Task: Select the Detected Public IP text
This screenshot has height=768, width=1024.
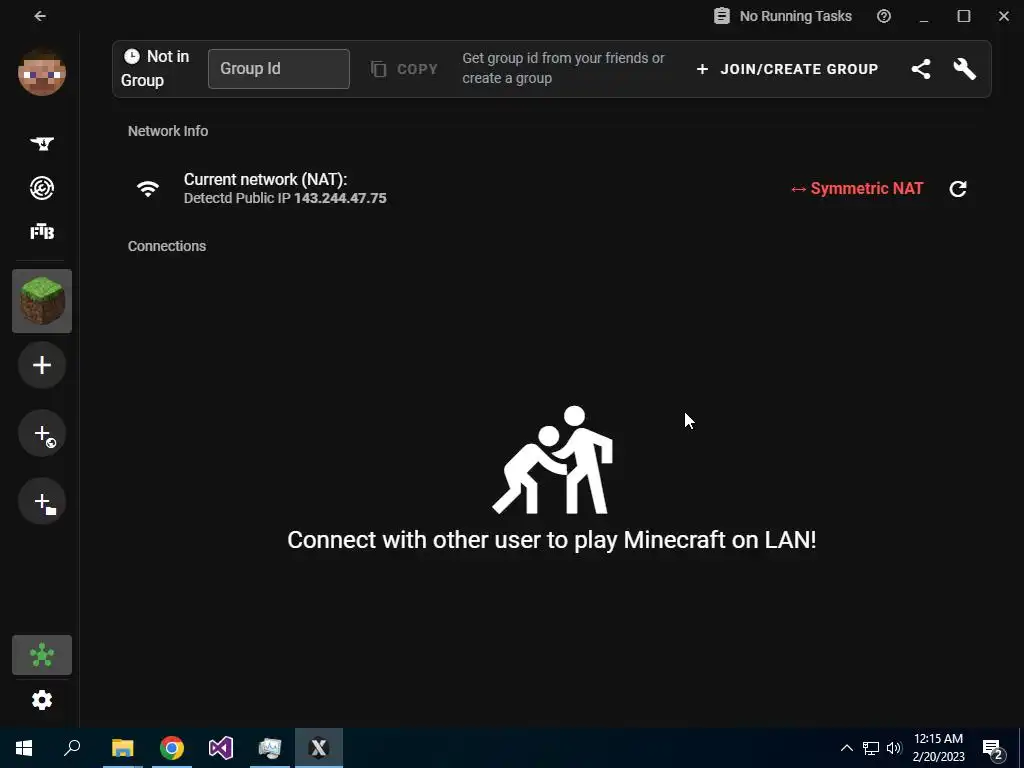Action: click(x=285, y=198)
